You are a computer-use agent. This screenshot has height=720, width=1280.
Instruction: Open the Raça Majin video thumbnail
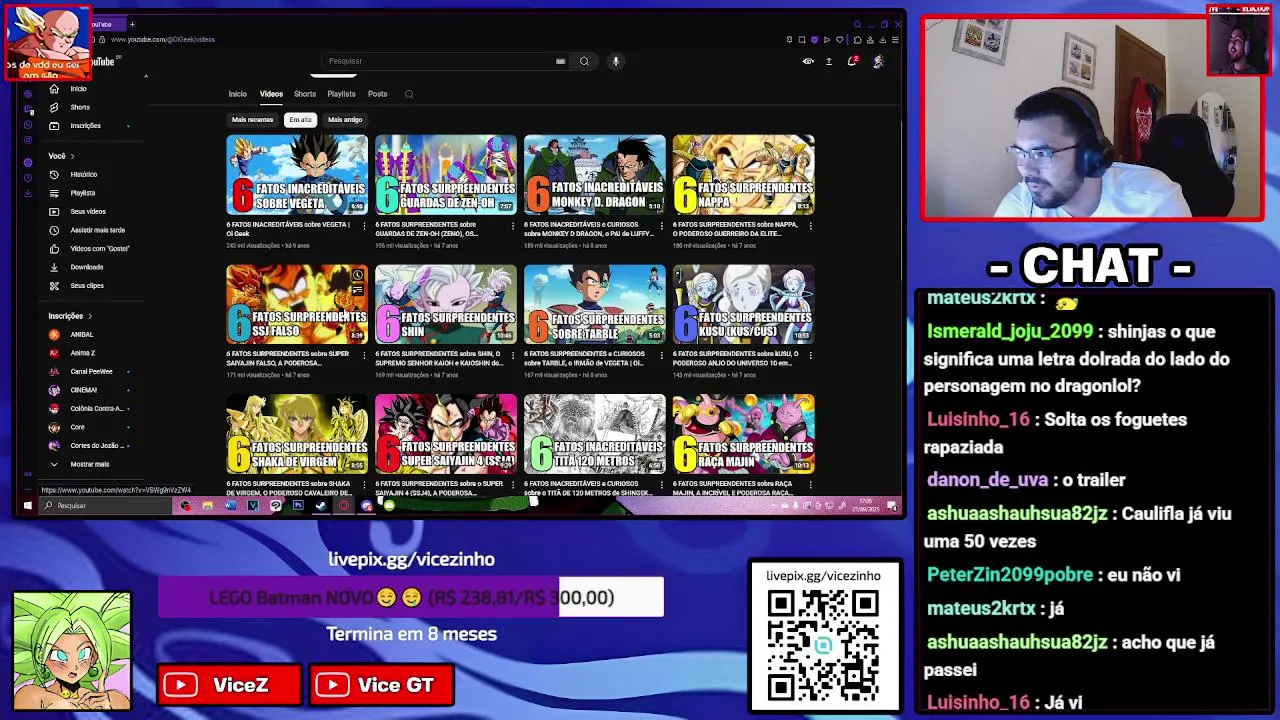point(744,434)
